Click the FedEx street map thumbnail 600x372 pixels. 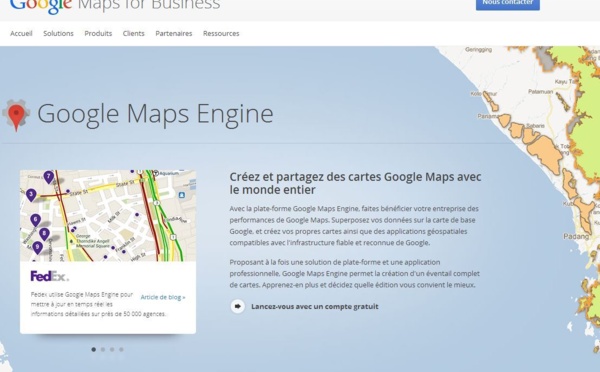pyautogui.click(x=108, y=216)
